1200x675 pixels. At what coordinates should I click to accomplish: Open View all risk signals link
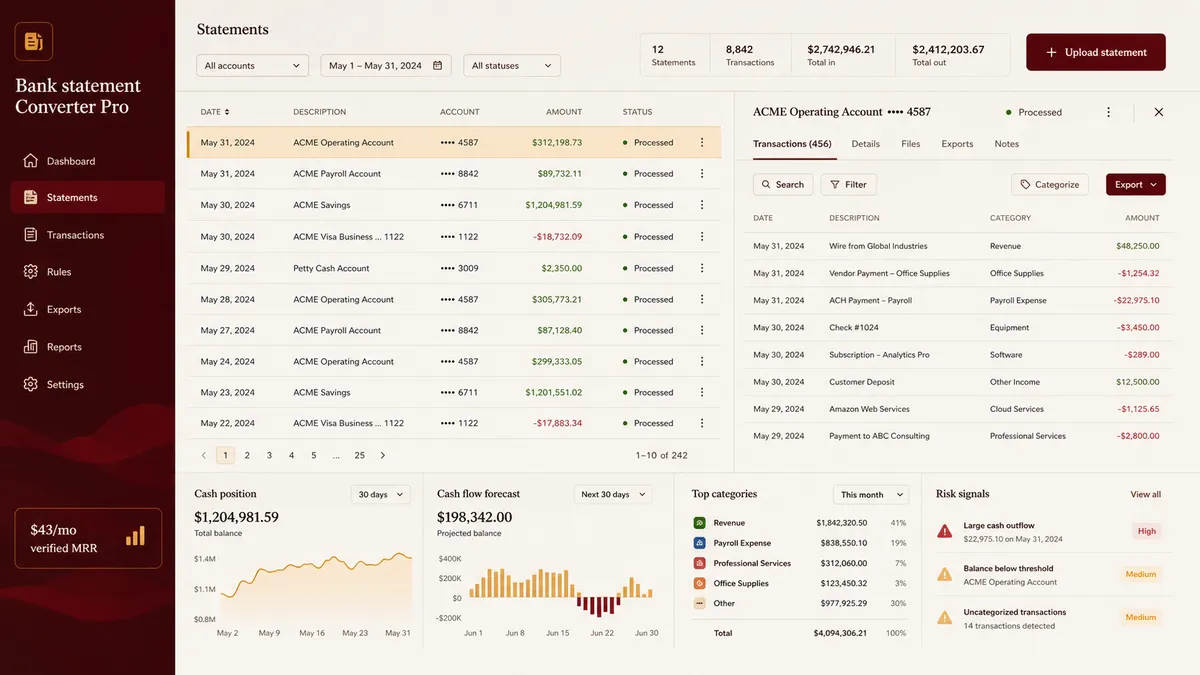(1146, 494)
